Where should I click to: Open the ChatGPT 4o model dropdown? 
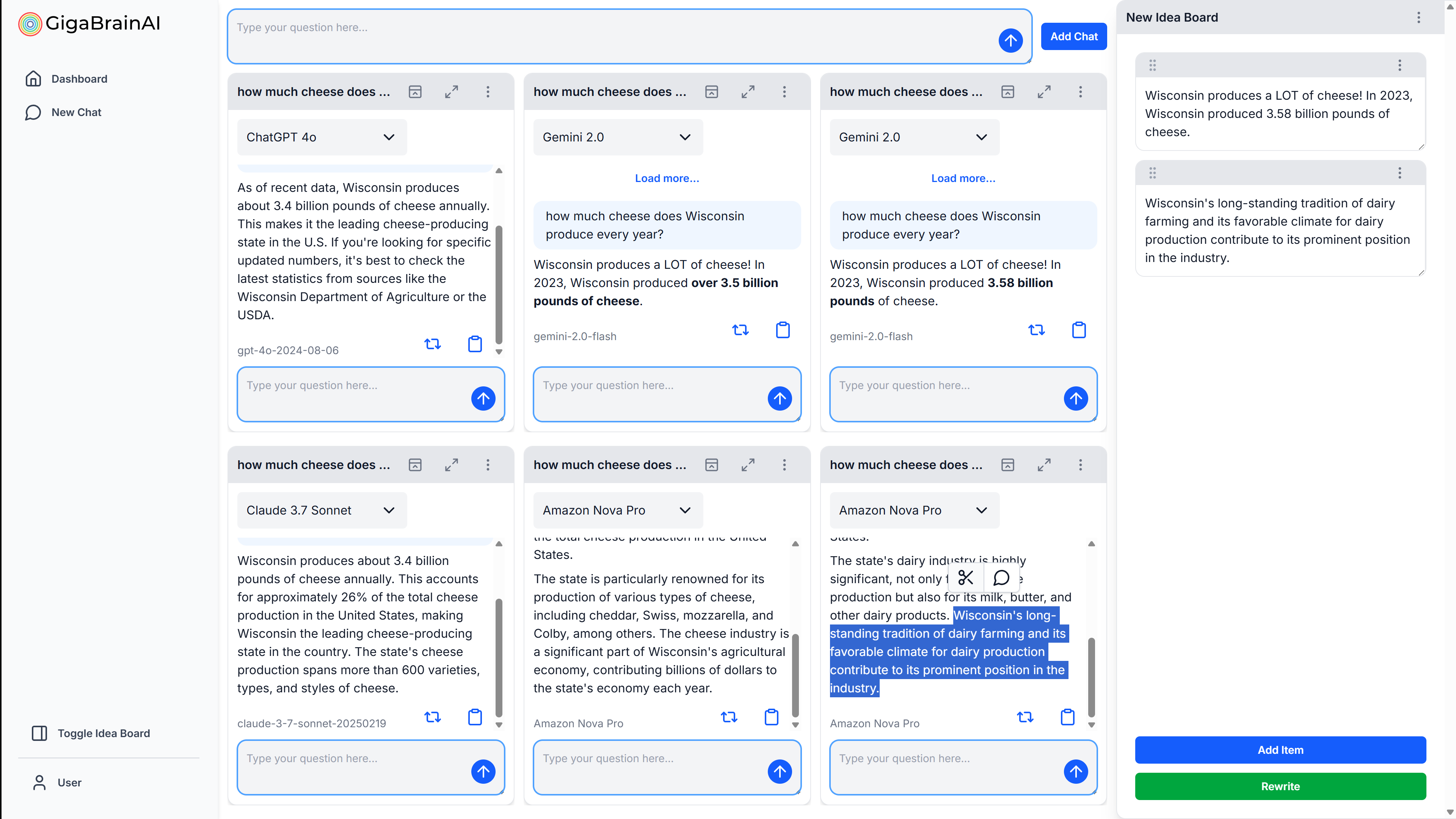click(x=322, y=137)
